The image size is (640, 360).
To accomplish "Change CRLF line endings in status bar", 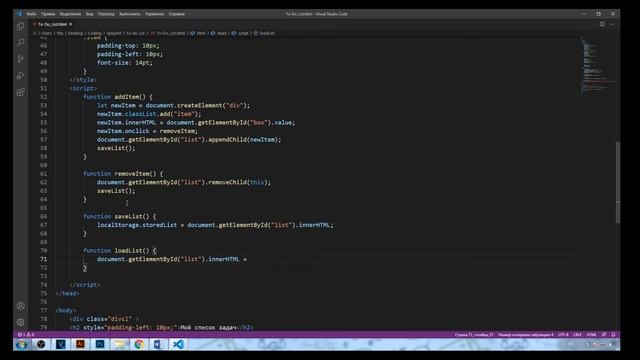I will [x=577, y=335].
